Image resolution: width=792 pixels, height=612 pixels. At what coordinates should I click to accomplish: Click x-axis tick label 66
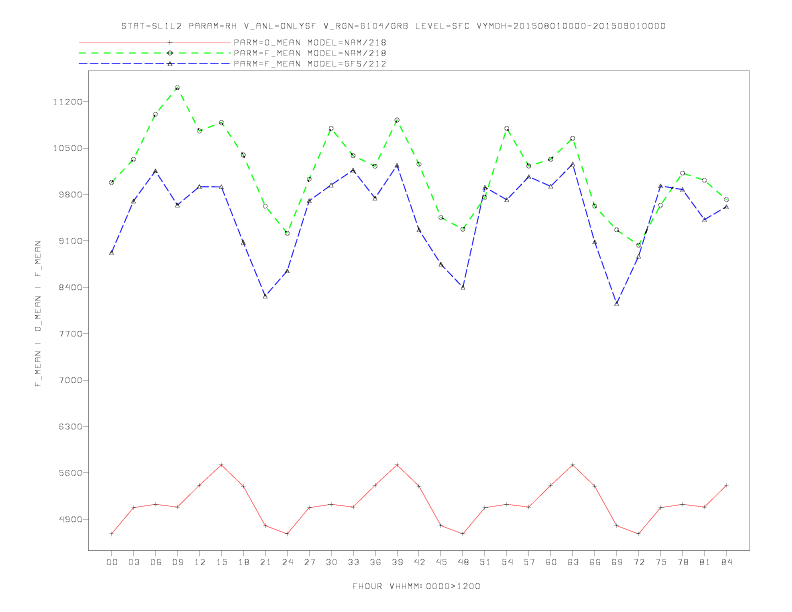tap(595, 562)
